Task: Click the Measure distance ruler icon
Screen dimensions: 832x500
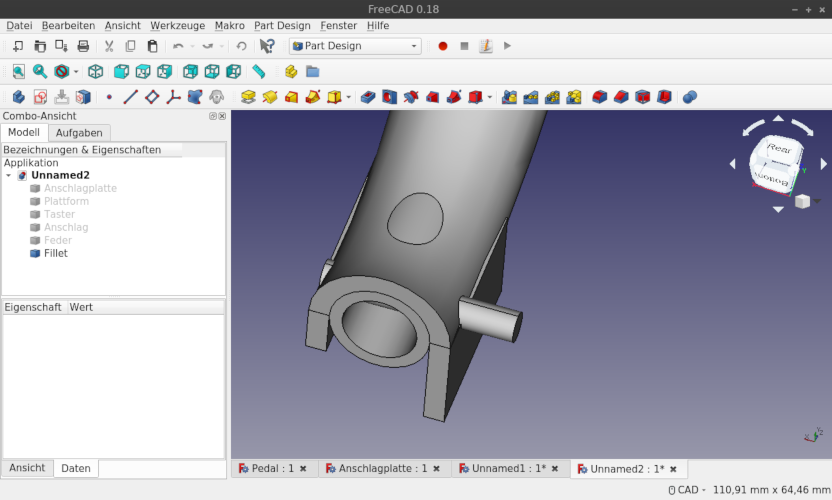Action: coord(259,72)
